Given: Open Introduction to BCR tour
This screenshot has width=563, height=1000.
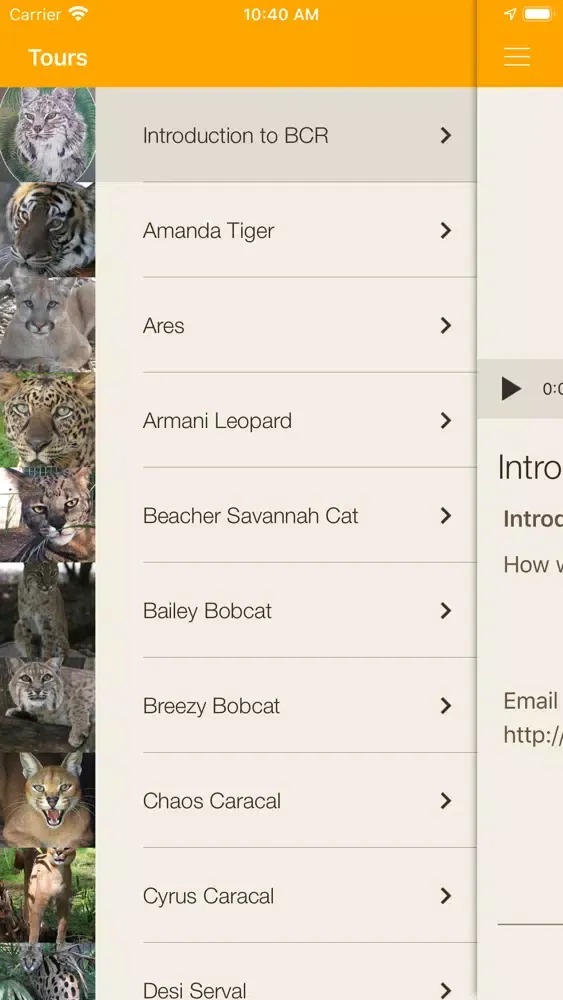Looking at the screenshot, I should tap(238, 135).
